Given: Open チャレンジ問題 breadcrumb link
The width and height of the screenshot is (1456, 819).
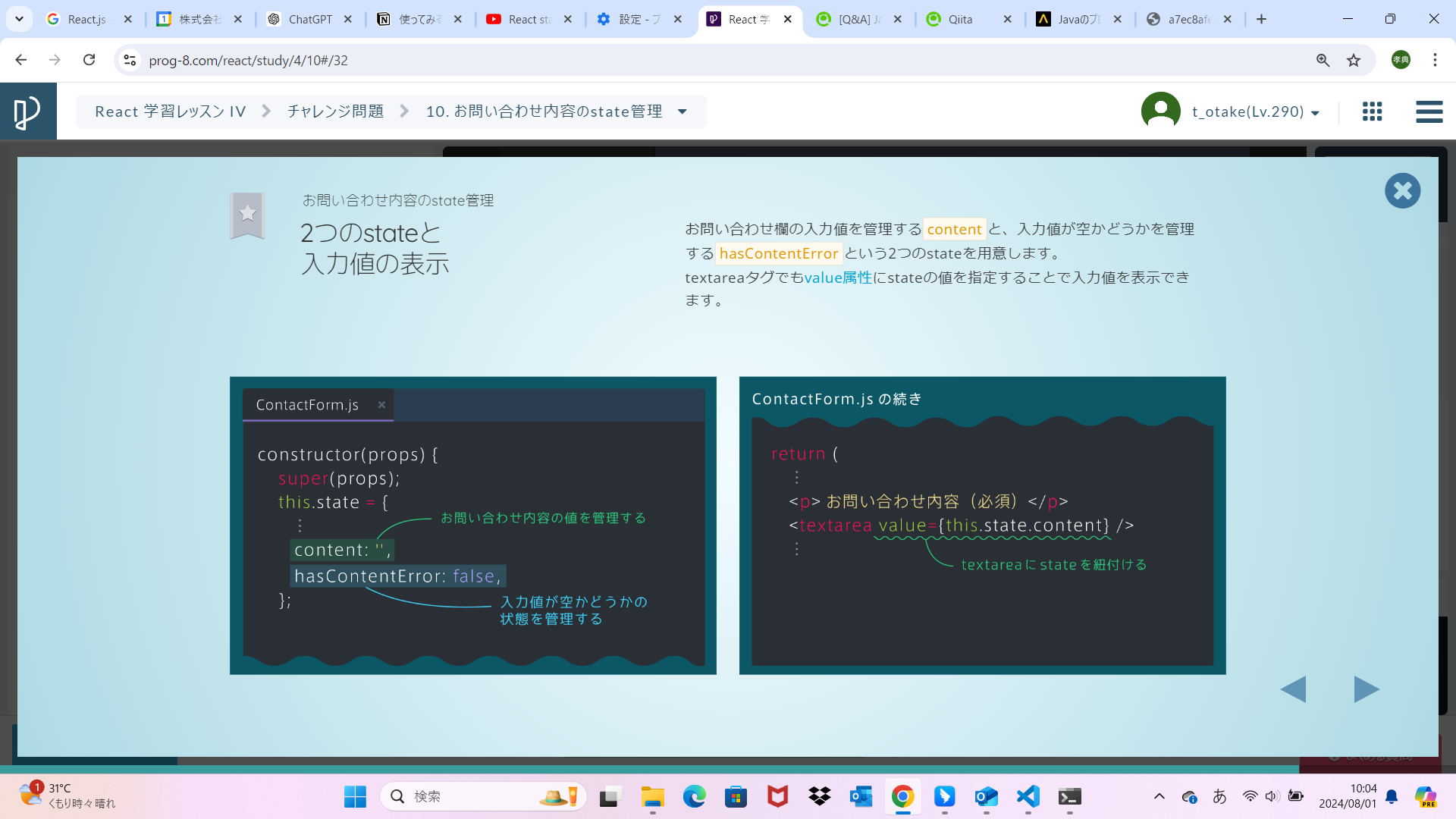Looking at the screenshot, I should (335, 111).
